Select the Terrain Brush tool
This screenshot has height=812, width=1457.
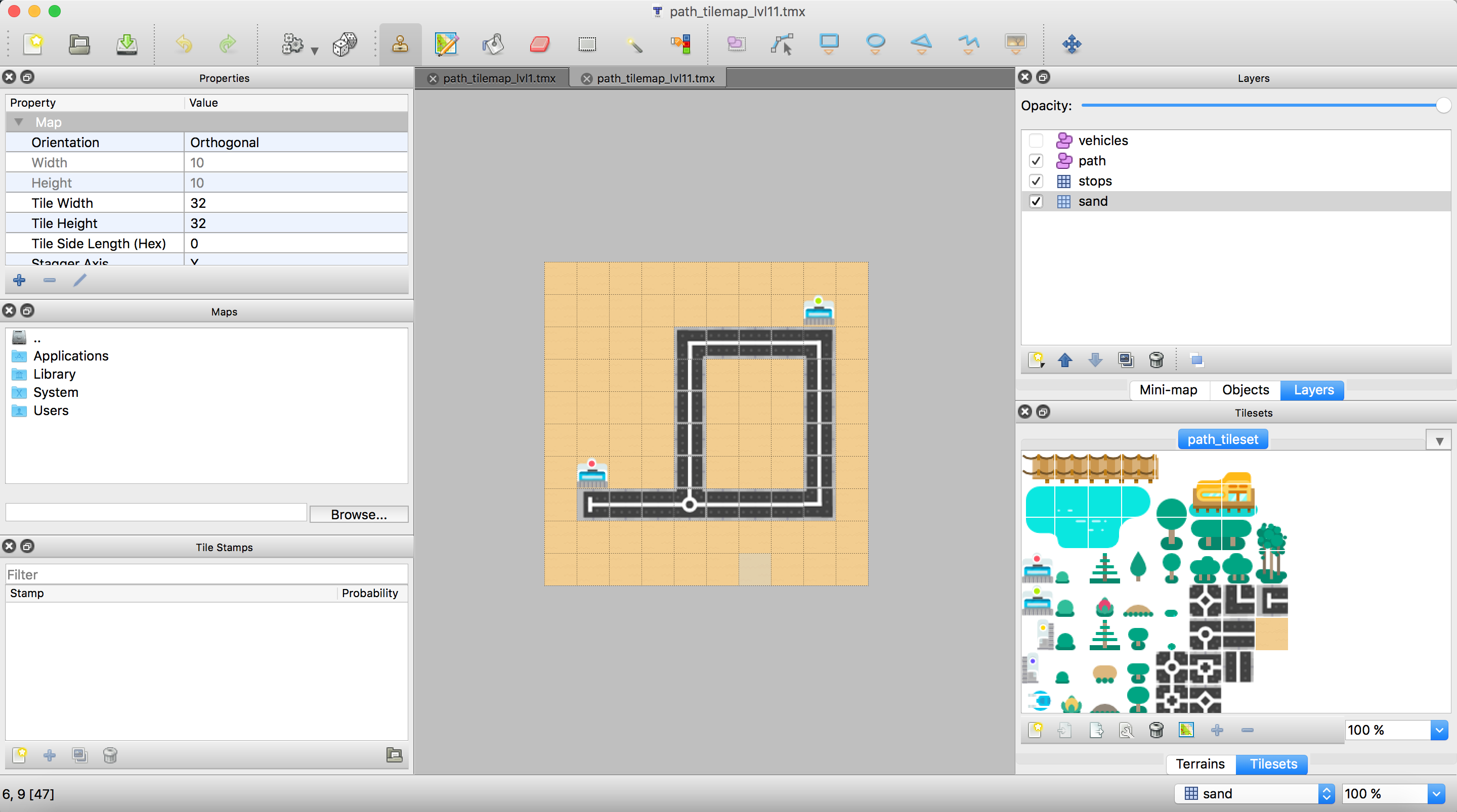pos(446,43)
